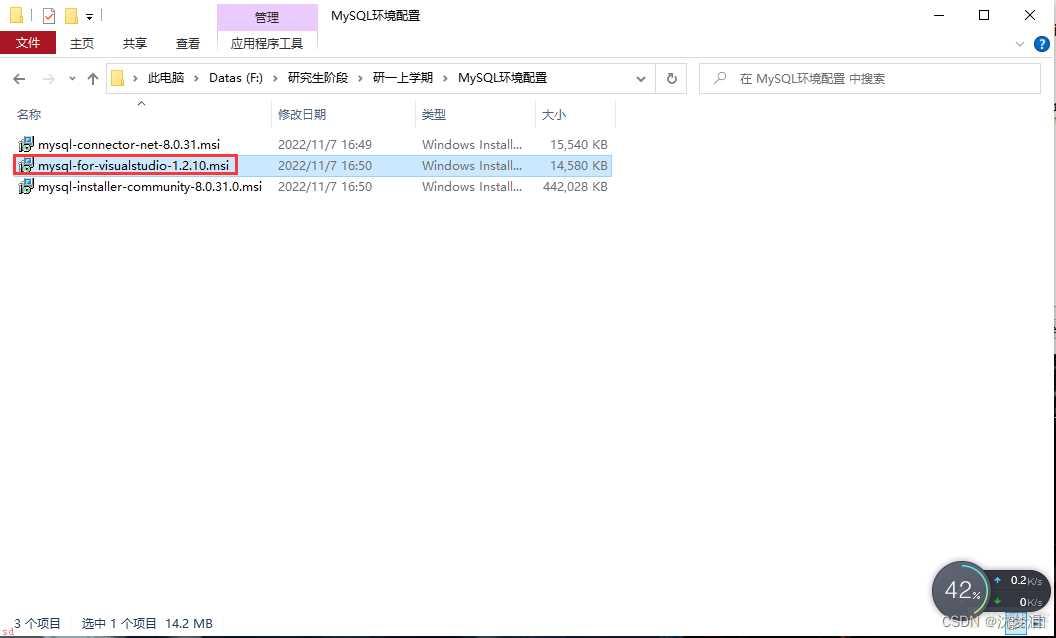The height and width of the screenshot is (638, 1056).
Task: Open the 应用程序工具 tab
Action: [267, 43]
